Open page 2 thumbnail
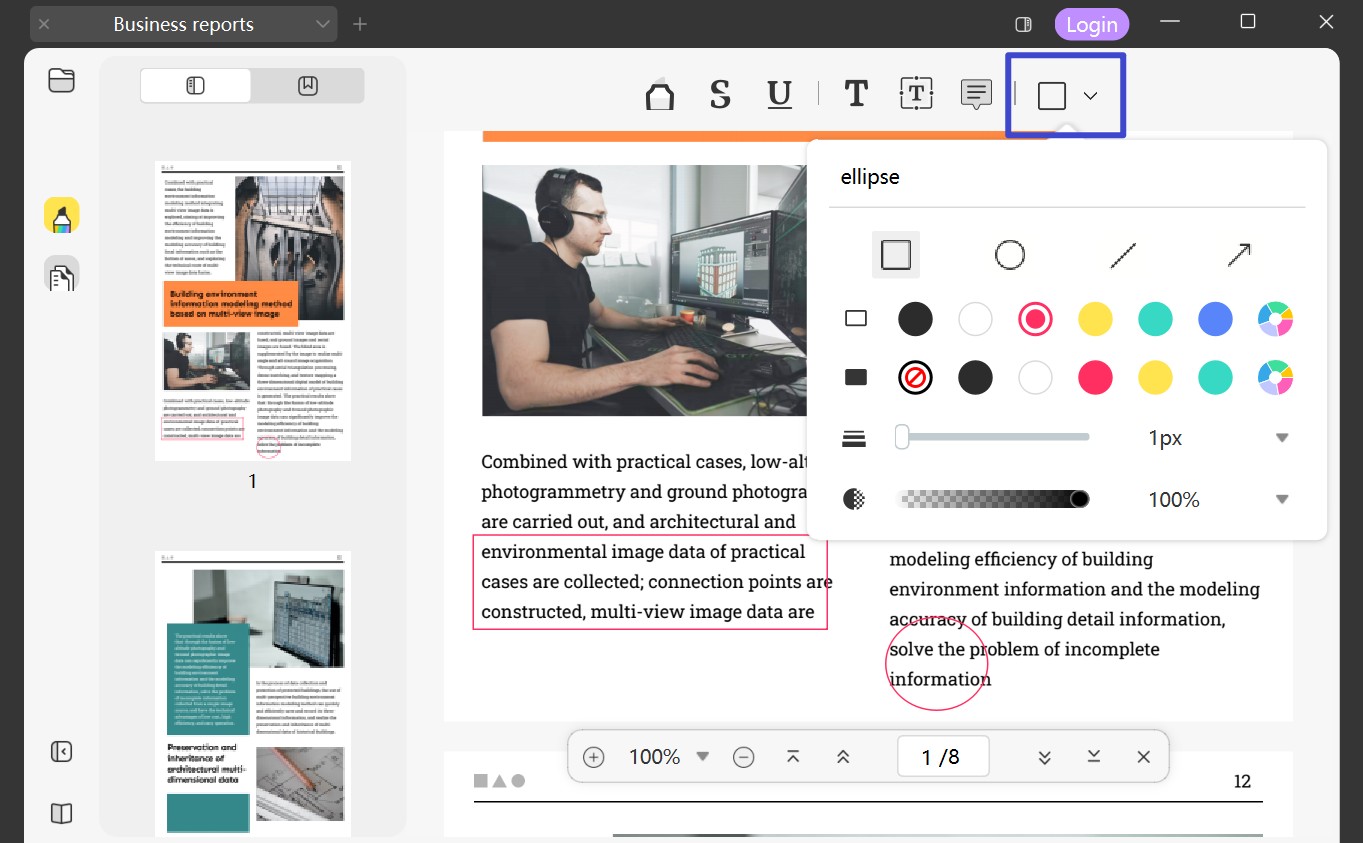This screenshot has width=1363, height=843. pos(252,692)
